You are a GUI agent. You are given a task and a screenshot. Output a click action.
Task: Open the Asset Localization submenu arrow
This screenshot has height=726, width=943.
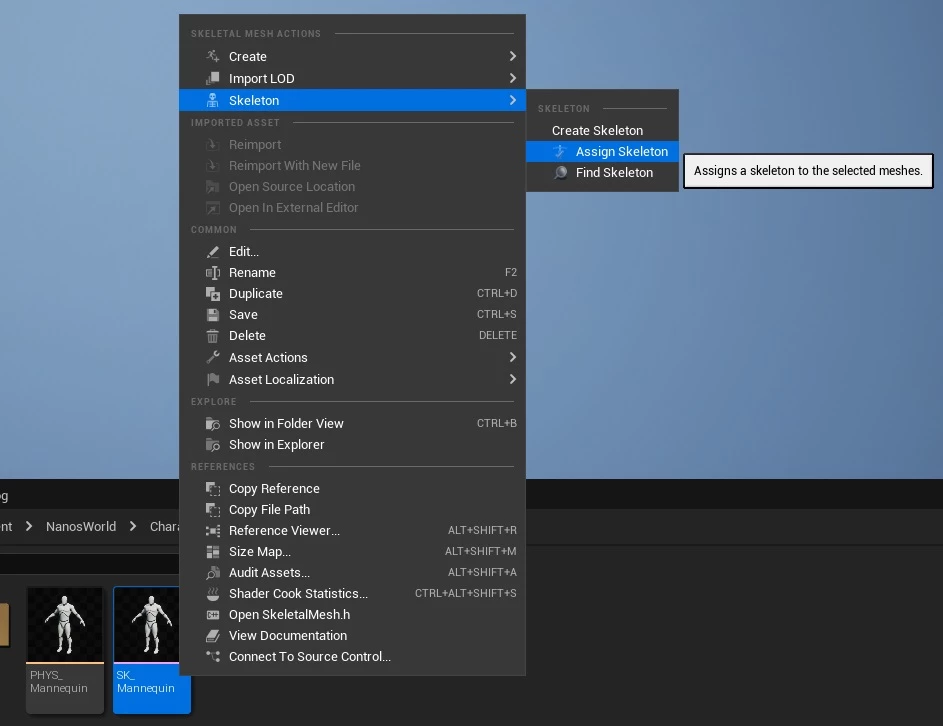512,380
